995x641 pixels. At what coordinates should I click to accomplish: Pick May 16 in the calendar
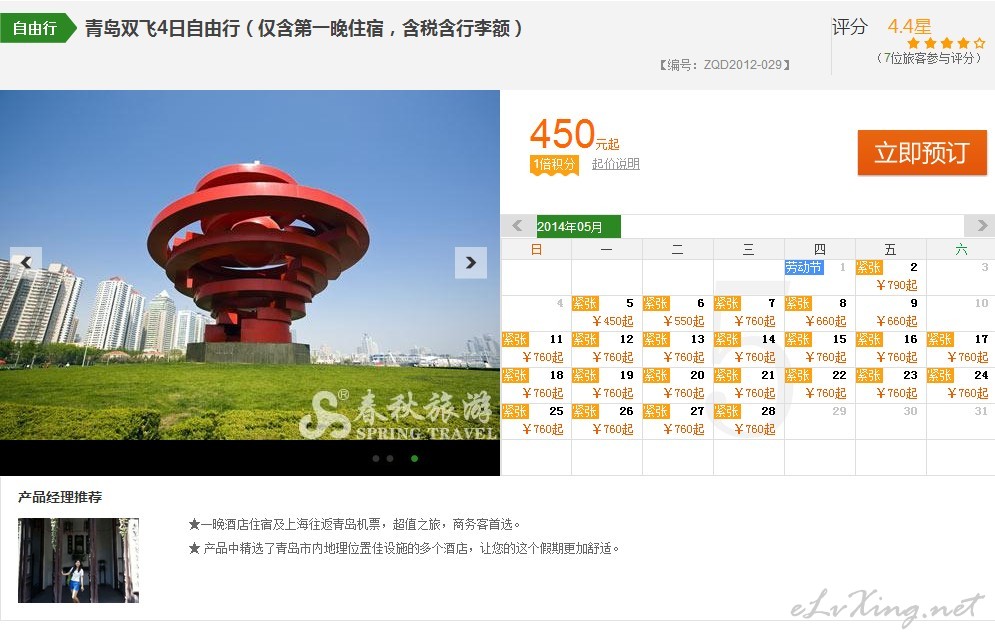(890, 348)
